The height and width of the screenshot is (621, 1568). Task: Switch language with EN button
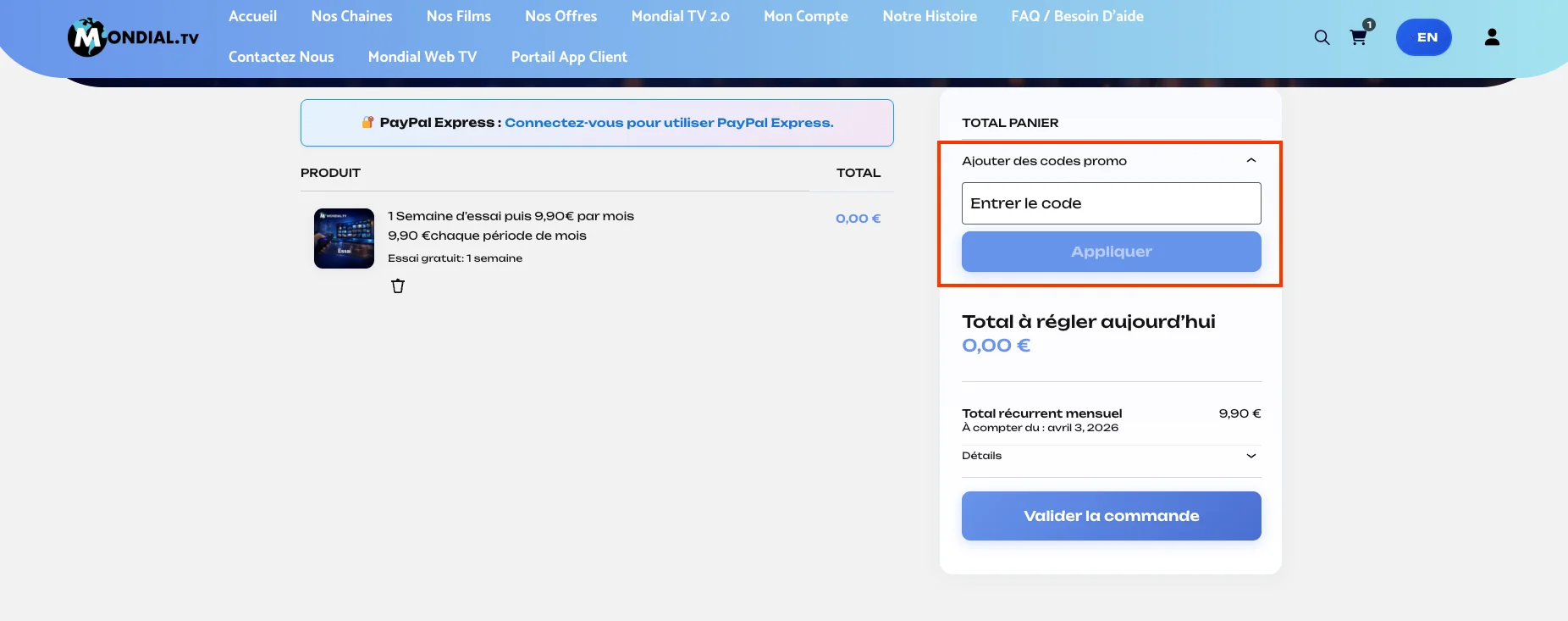(1424, 37)
